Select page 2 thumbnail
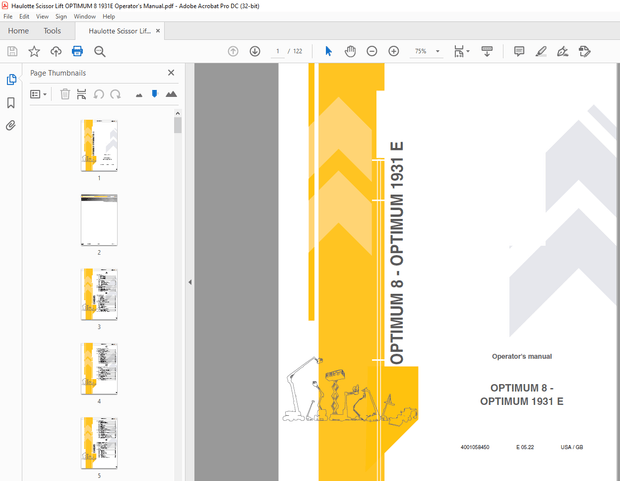Image resolution: width=620 pixels, height=481 pixels. point(99,220)
